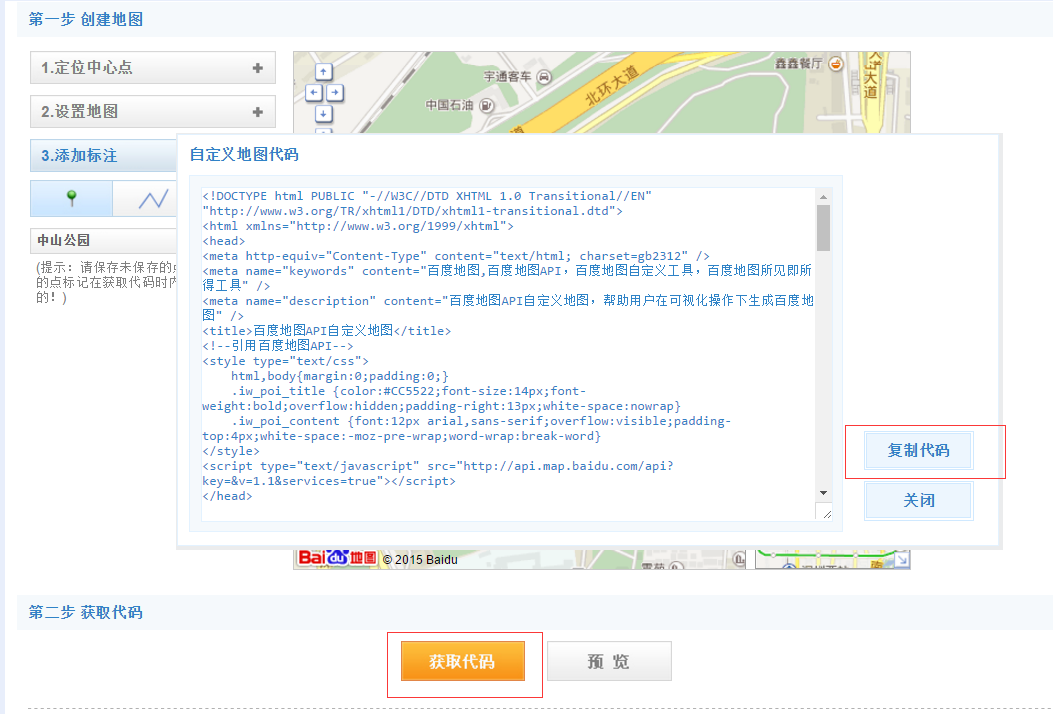Click the 第二步 获取代码 heading

[x=85, y=613]
